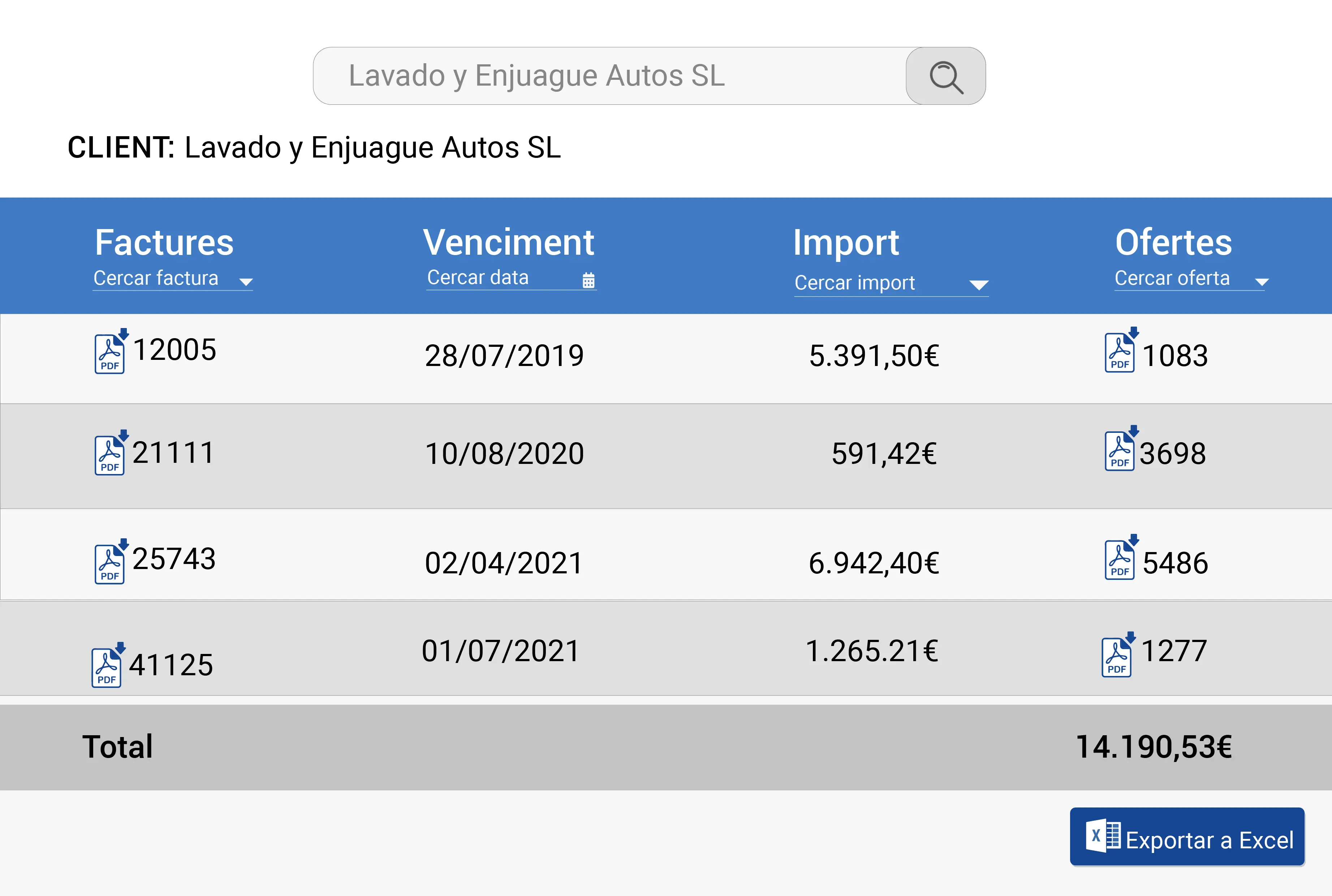Image resolution: width=1332 pixels, height=896 pixels.
Task: Open the calendar icon in Cercar data
Action: pyautogui.click(x=589, y=280)
